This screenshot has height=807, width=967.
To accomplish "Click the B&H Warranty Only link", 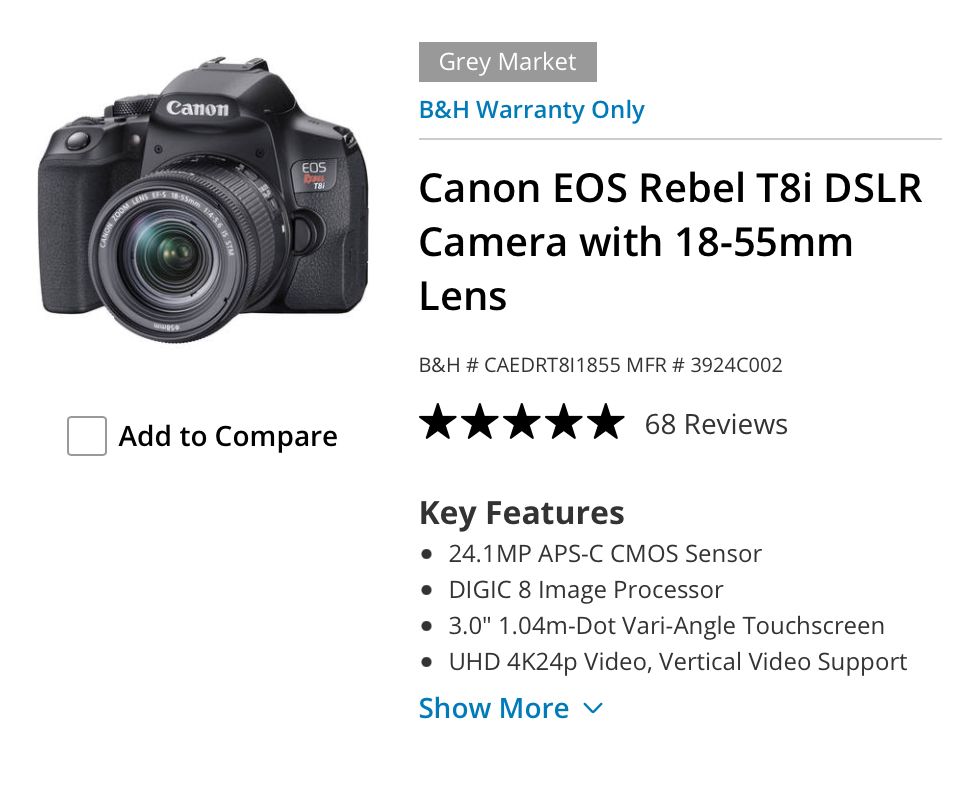I will click(x=531, y=110).
